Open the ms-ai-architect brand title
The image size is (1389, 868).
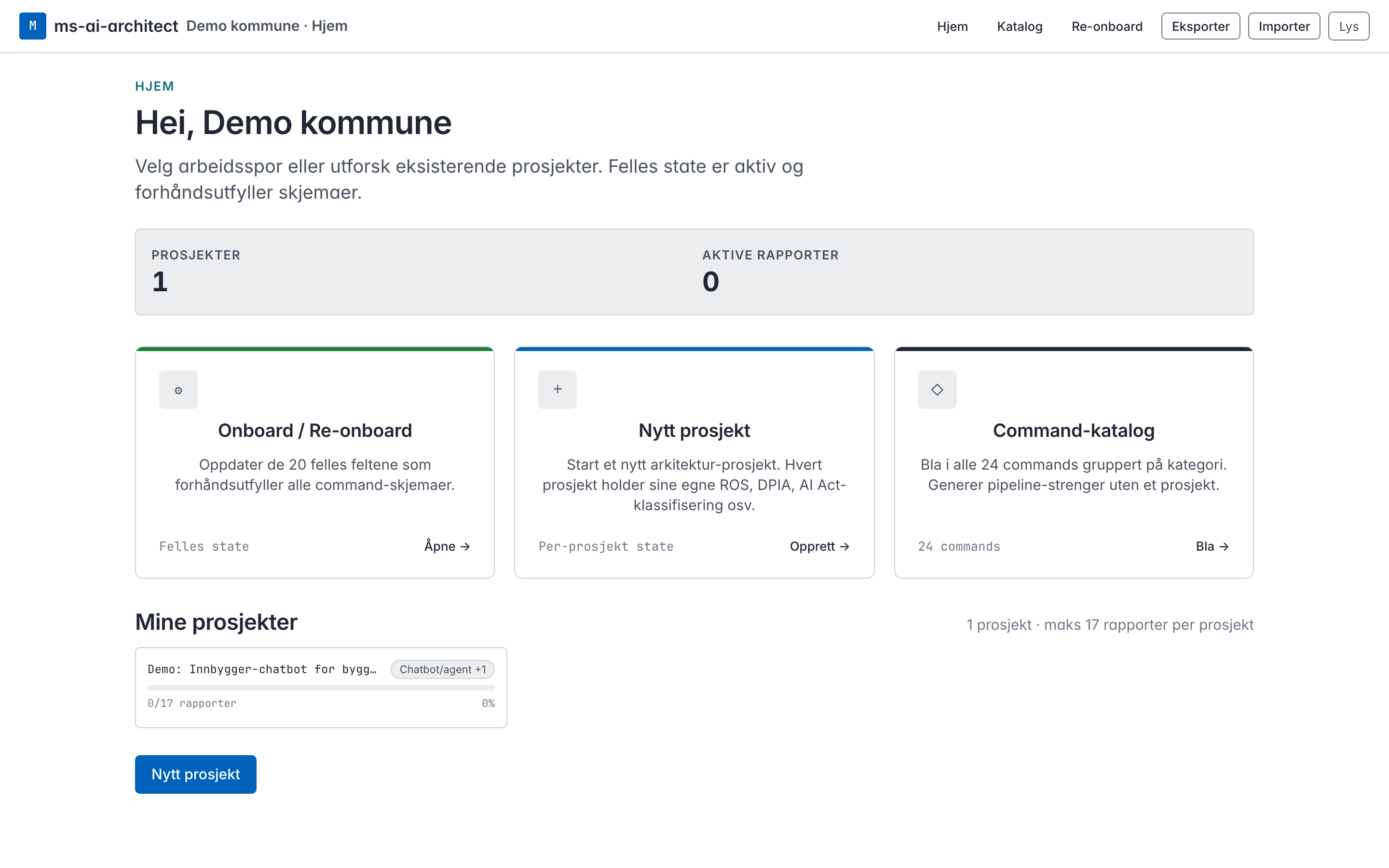[x=116, y=26]
